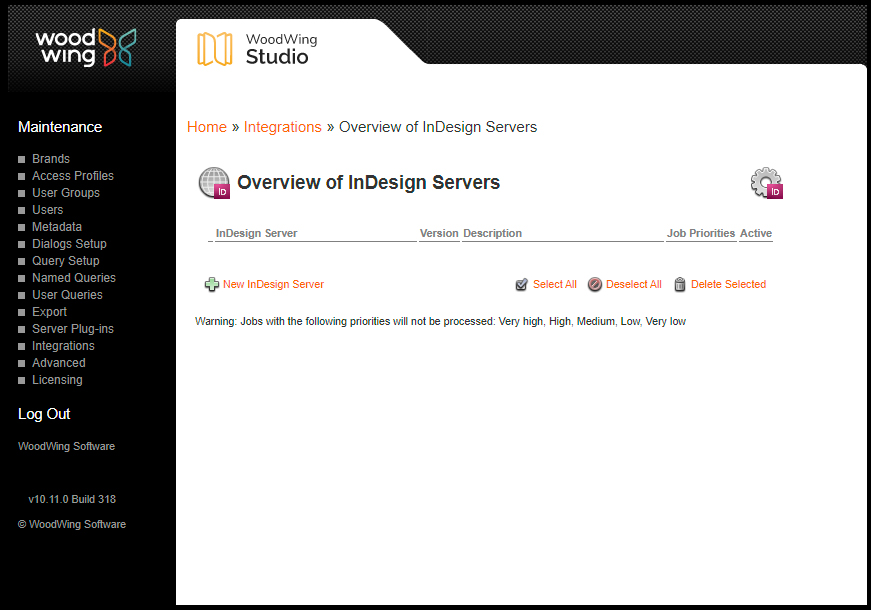Image resolution: width=871 pixels, height=610 pixels.
Task: Click the copyright WoodWing Software footer text
Action: [72, 524]
